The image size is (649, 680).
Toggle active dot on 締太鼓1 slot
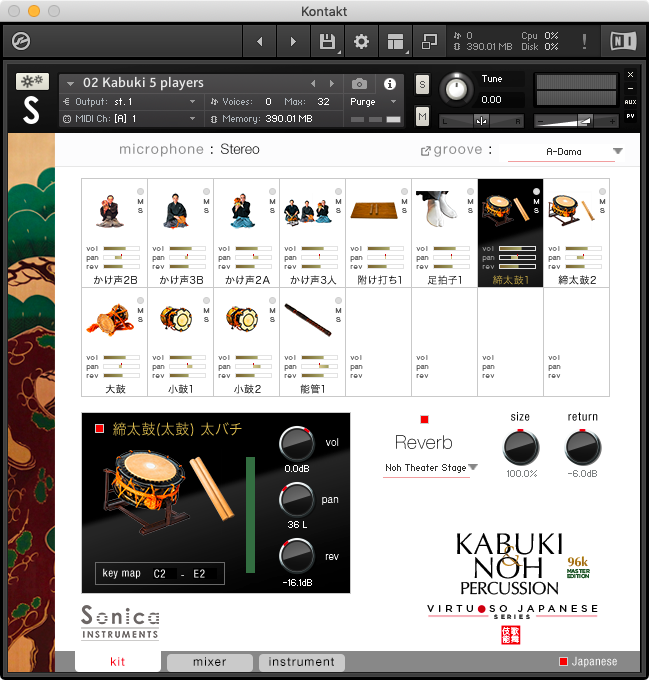[x=536, y=191]
